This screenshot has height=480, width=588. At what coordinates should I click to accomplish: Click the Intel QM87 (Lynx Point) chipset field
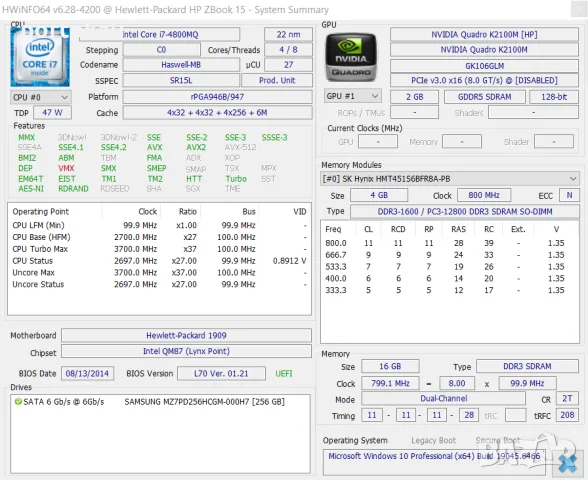pyautogui.click(x=186, y=351)
